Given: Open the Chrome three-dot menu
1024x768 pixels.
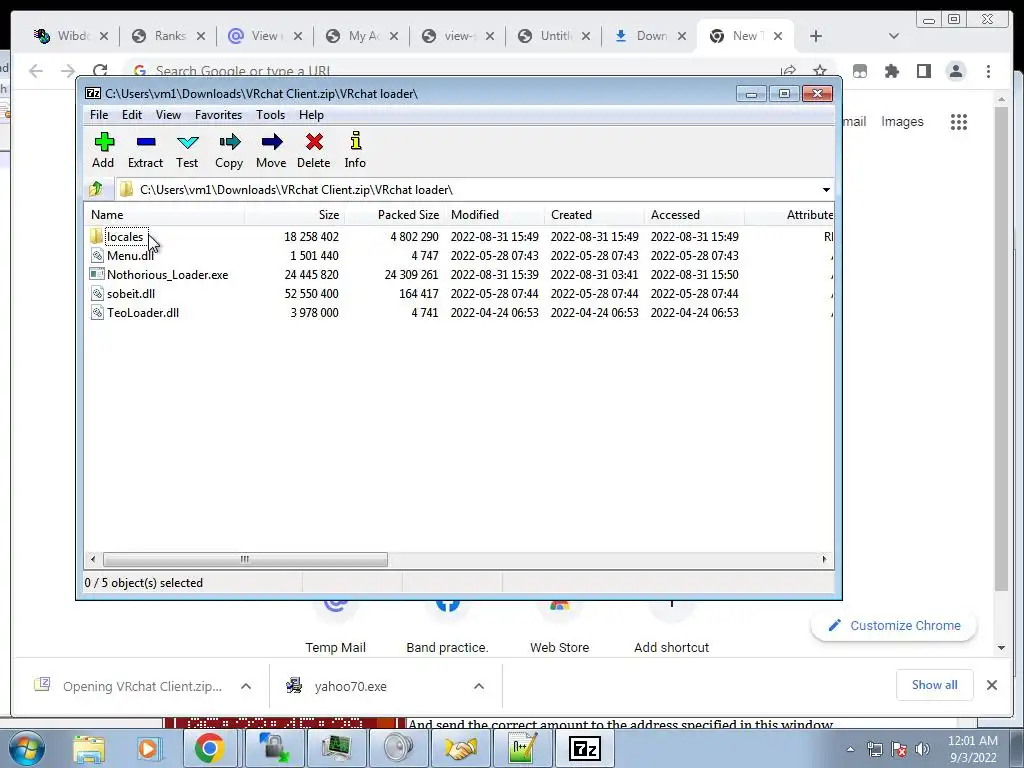Looking at the screenshot, I should click(x=988, y=71).
